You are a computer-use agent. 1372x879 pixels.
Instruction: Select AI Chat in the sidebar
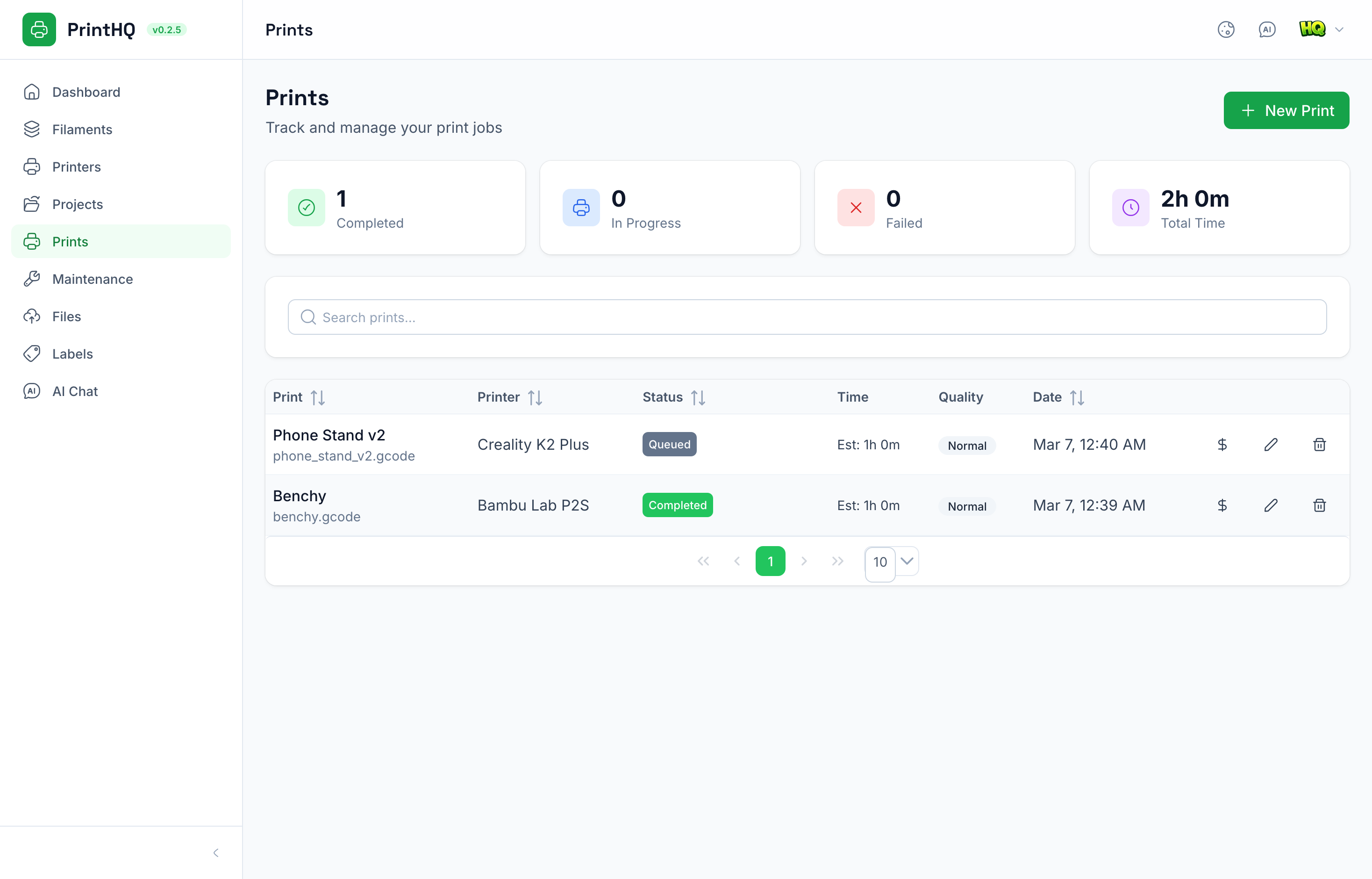(75, 391)
